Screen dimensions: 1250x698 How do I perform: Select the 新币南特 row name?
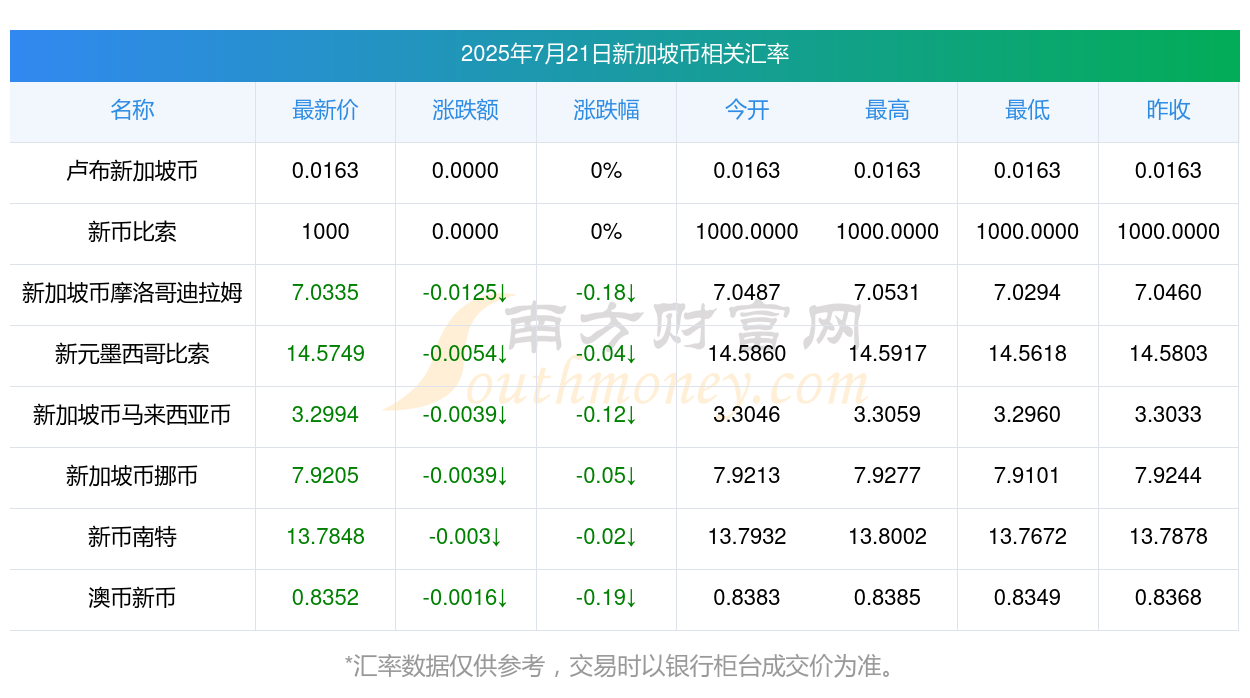pos(132,537)
